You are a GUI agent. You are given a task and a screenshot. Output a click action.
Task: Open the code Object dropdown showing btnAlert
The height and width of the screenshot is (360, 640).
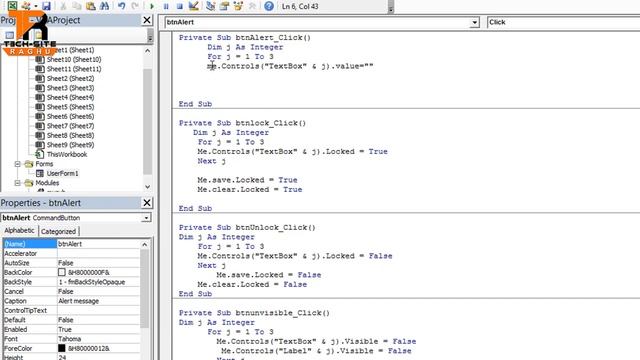474,22
